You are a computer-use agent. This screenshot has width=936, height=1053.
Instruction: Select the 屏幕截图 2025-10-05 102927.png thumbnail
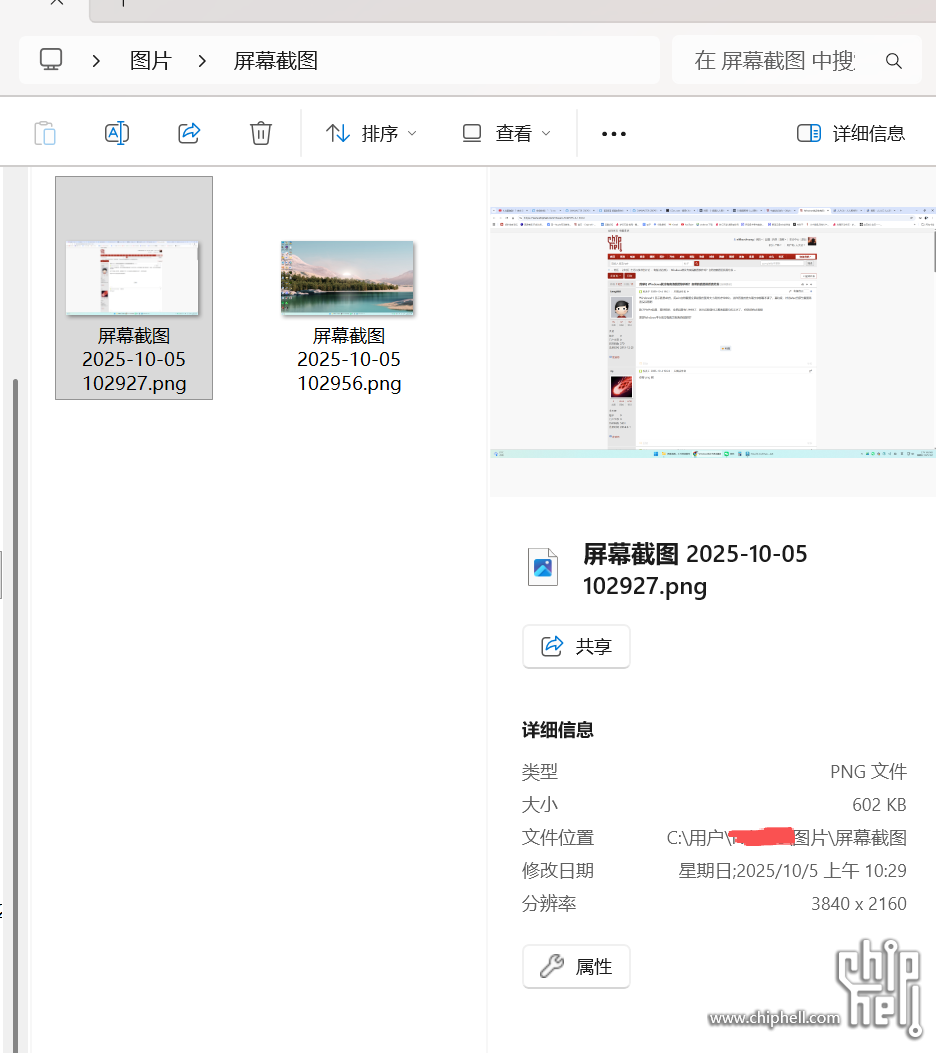(x=134, y=280)
